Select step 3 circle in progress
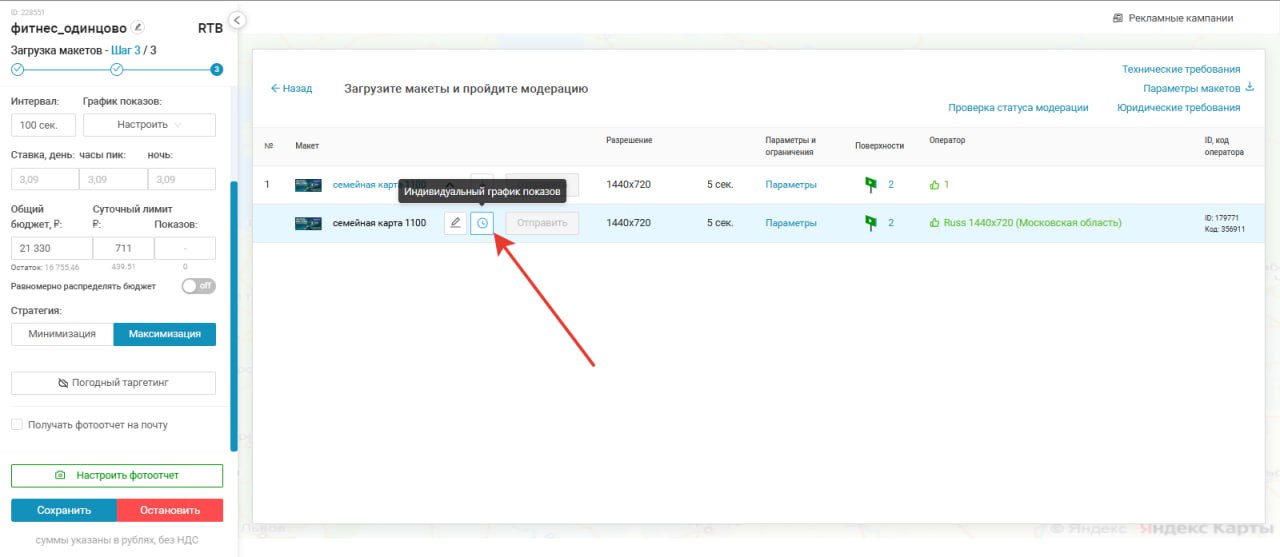Image resolution: width=1280 pixels, height=557 pixels. pos(216,69)
